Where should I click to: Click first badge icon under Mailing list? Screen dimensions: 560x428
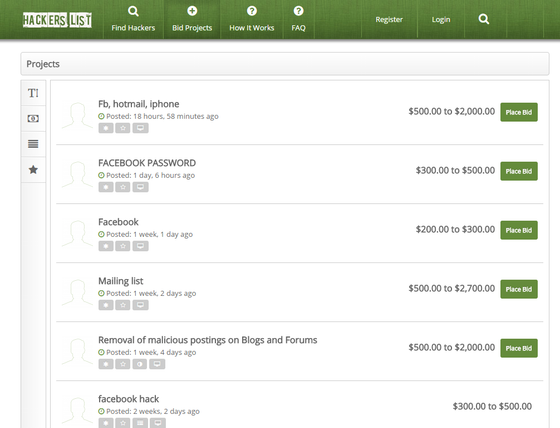click(106, 305)
